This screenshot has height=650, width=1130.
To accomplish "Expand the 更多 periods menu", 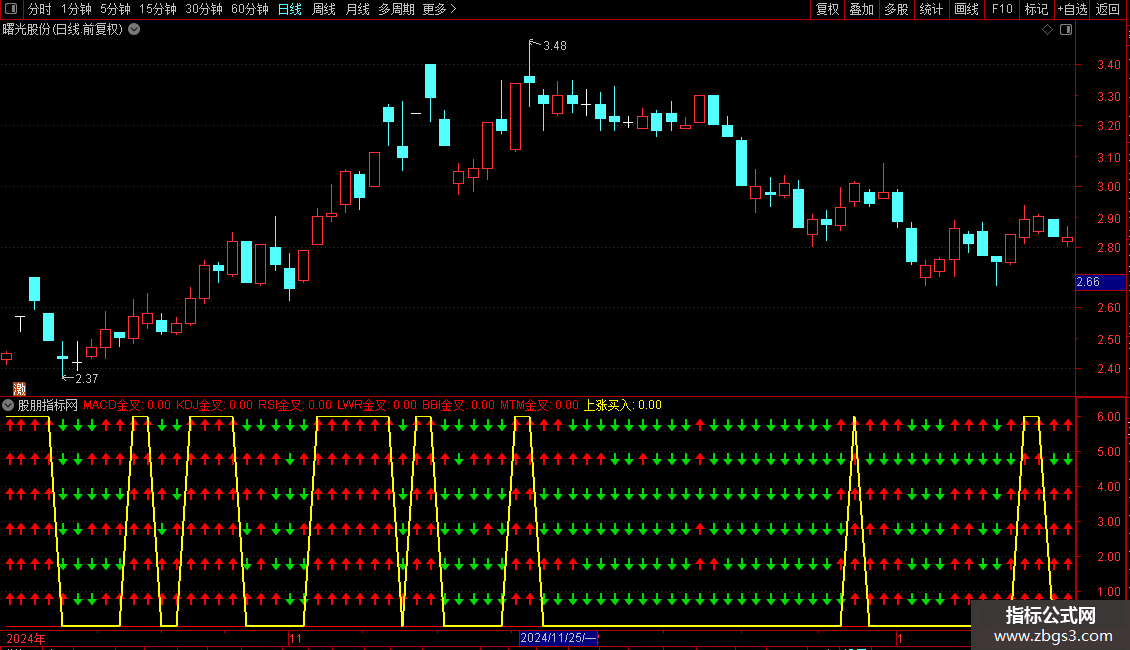I will [x=439, y=9].
